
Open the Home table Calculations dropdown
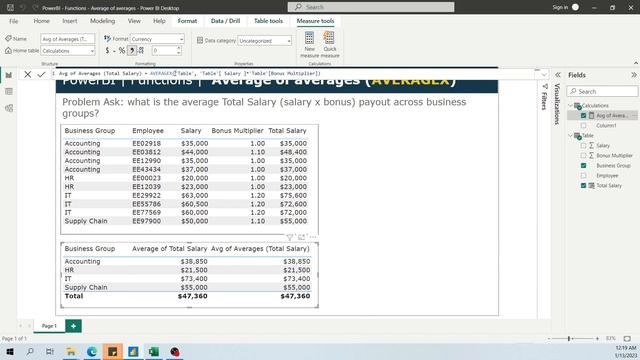[x=68, y=51]
